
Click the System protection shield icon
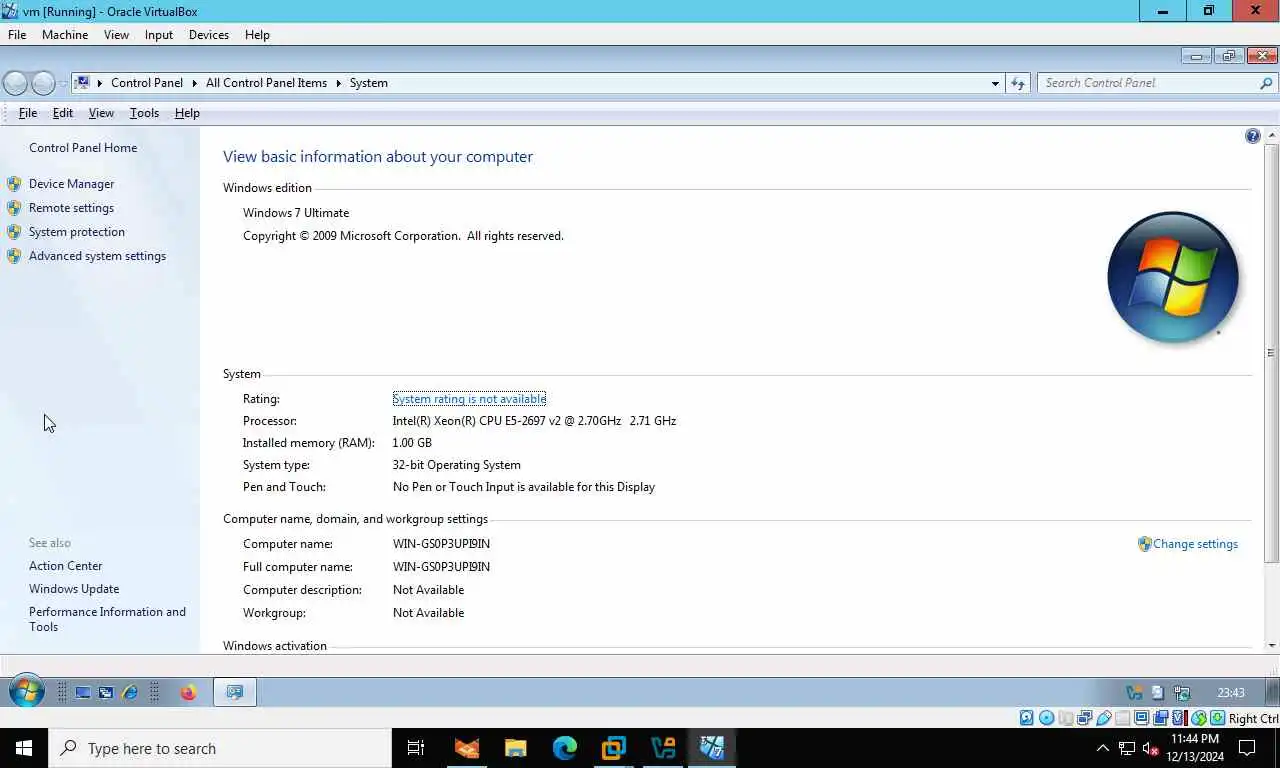point(14,232)
